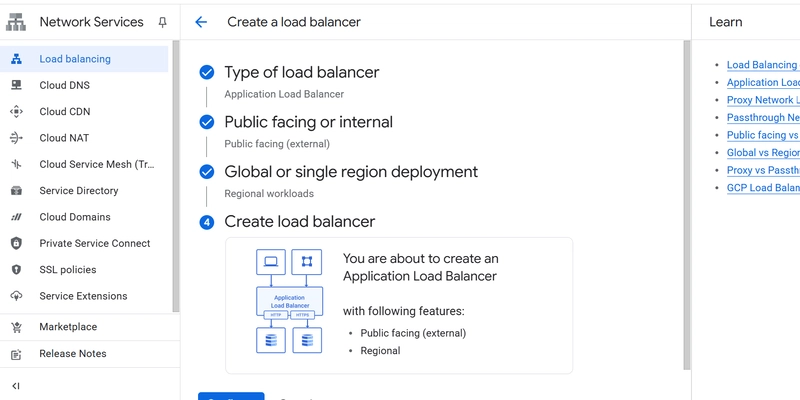Pin the Network Services menu
This screenshot has width=800, height=400.
(x=163, y=22)
